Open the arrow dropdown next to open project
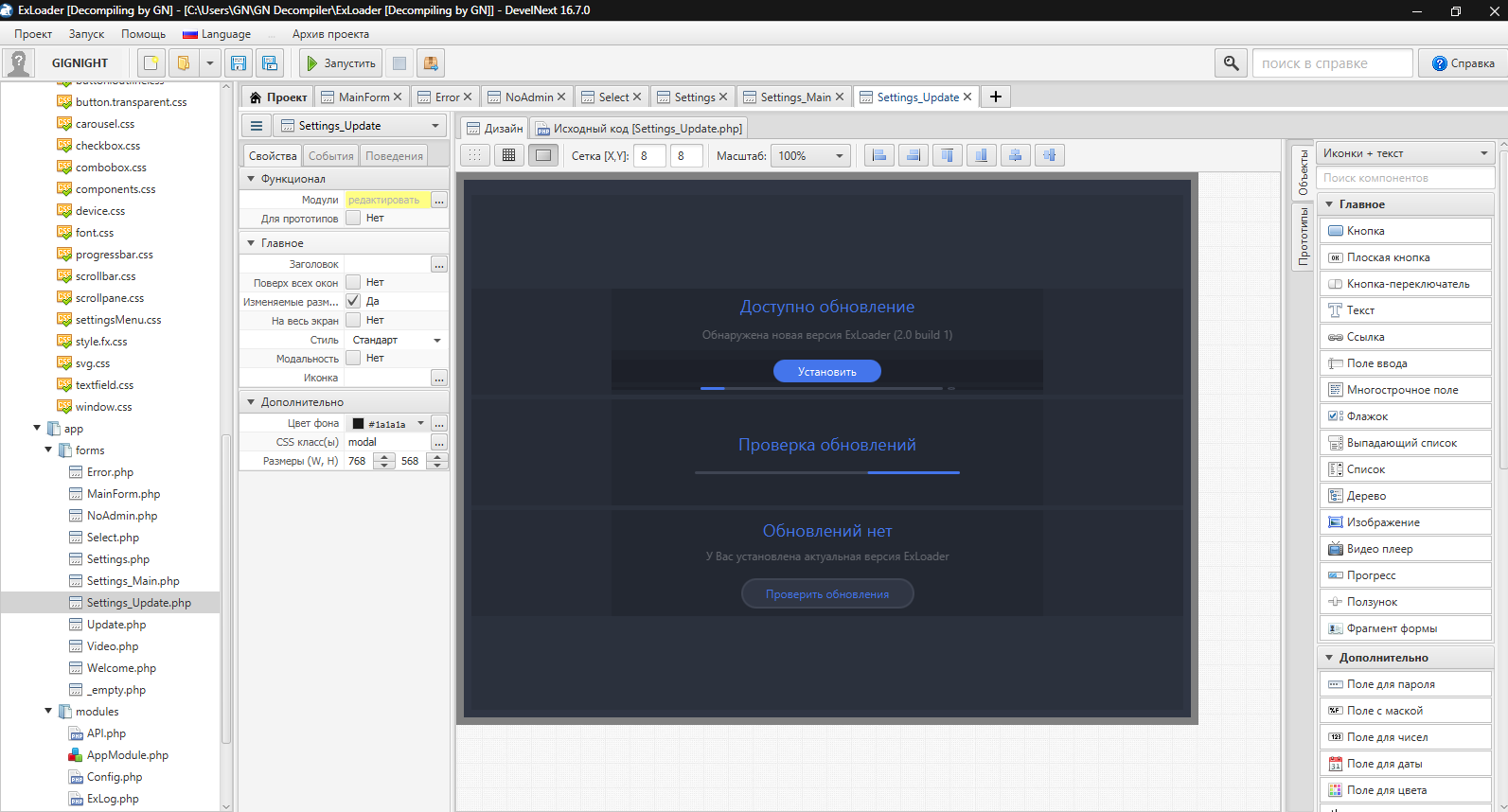This screenshot has height=812, width=1508. tap(210, 63)
